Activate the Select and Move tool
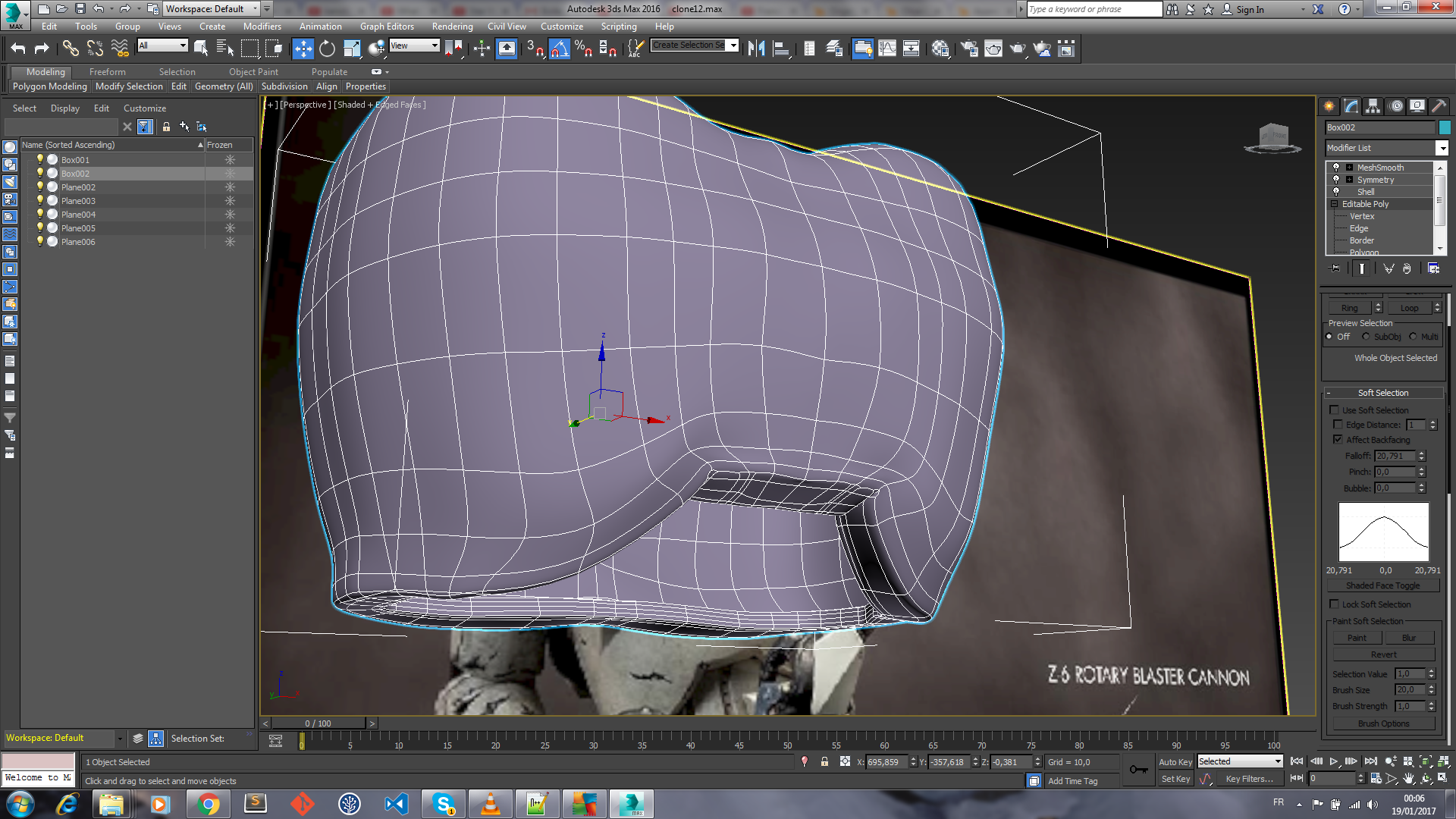 (303, 49)
